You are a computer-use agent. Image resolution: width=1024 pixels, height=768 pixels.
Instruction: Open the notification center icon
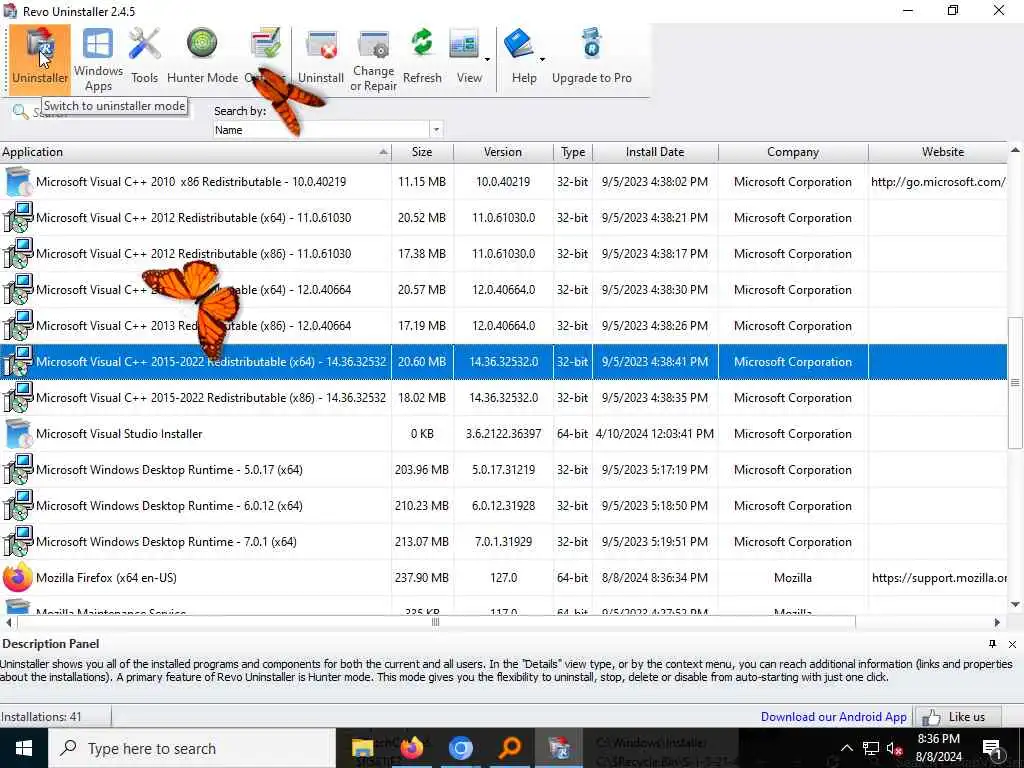pyautogui.click(x=992, y=748)
